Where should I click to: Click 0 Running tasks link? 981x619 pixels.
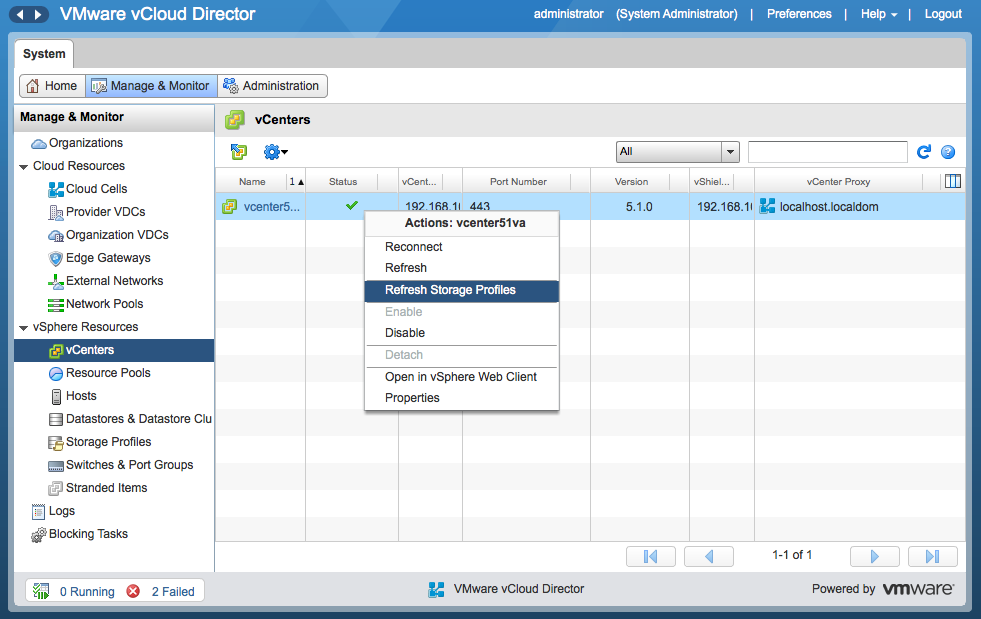[x=87, y=591]
